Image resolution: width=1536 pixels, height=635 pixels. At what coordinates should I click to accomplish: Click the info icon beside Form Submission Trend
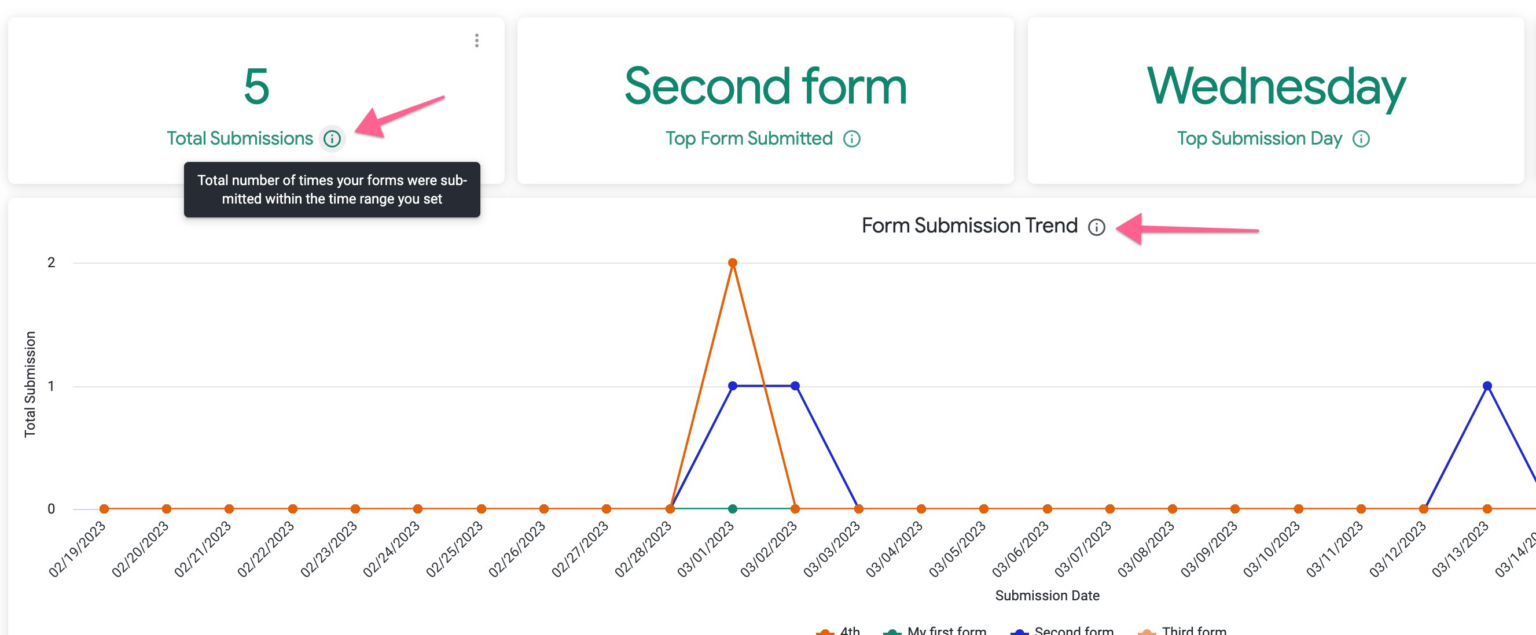pyautogui.click(x=1097, y=227)
